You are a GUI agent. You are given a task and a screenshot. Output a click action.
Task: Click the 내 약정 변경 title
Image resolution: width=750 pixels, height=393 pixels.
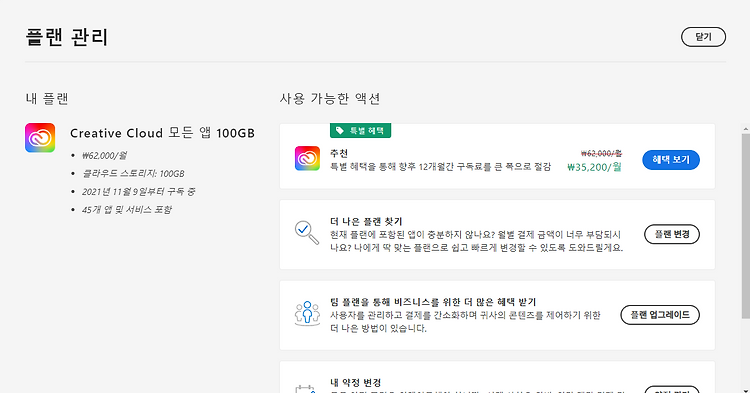coord(355,382)
